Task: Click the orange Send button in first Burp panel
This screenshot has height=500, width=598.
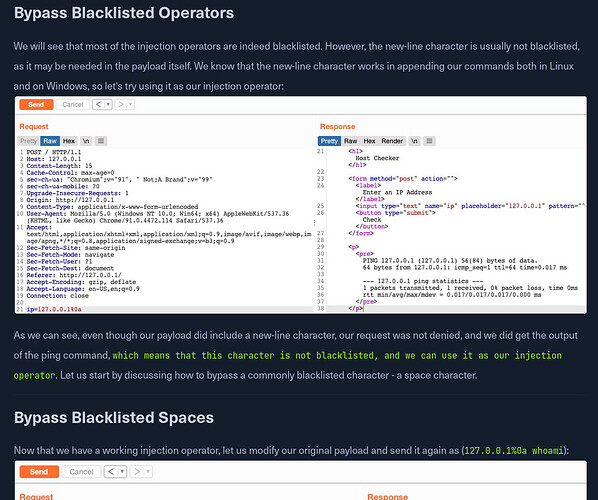Action: click(x=36, y=105)
